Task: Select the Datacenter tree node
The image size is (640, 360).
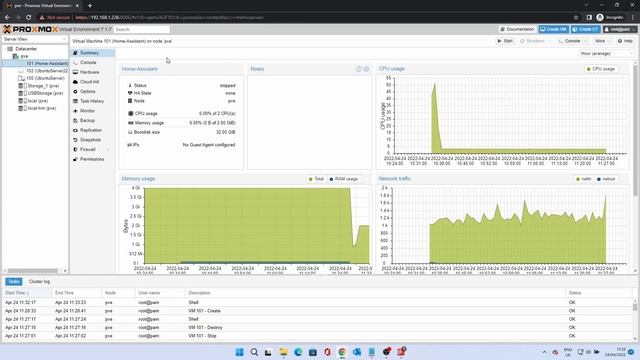Action: point(26,49)
